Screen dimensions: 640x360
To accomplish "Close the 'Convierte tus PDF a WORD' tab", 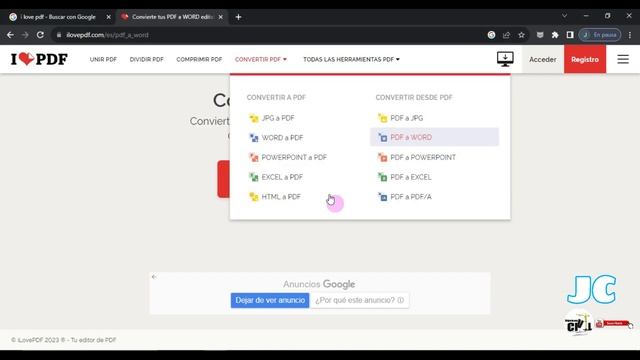I will [x=220, y=17].
